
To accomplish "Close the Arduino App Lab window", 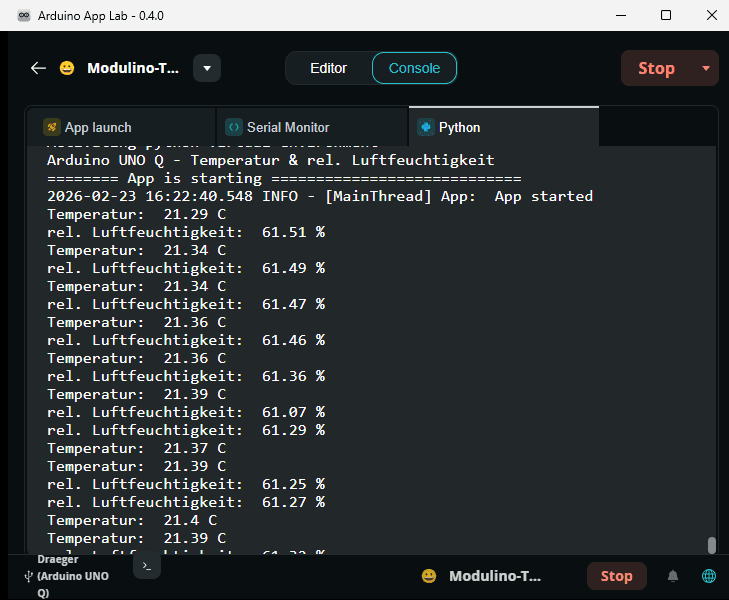I will (x=711, y=15).
